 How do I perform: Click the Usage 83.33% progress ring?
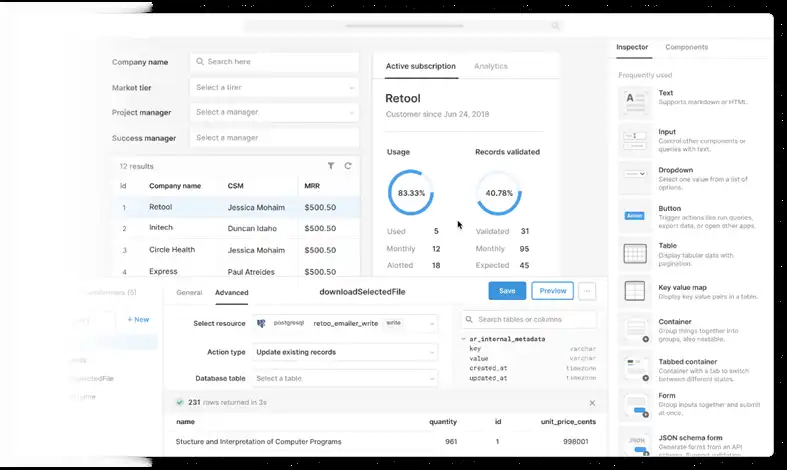[x=411, y=193]
